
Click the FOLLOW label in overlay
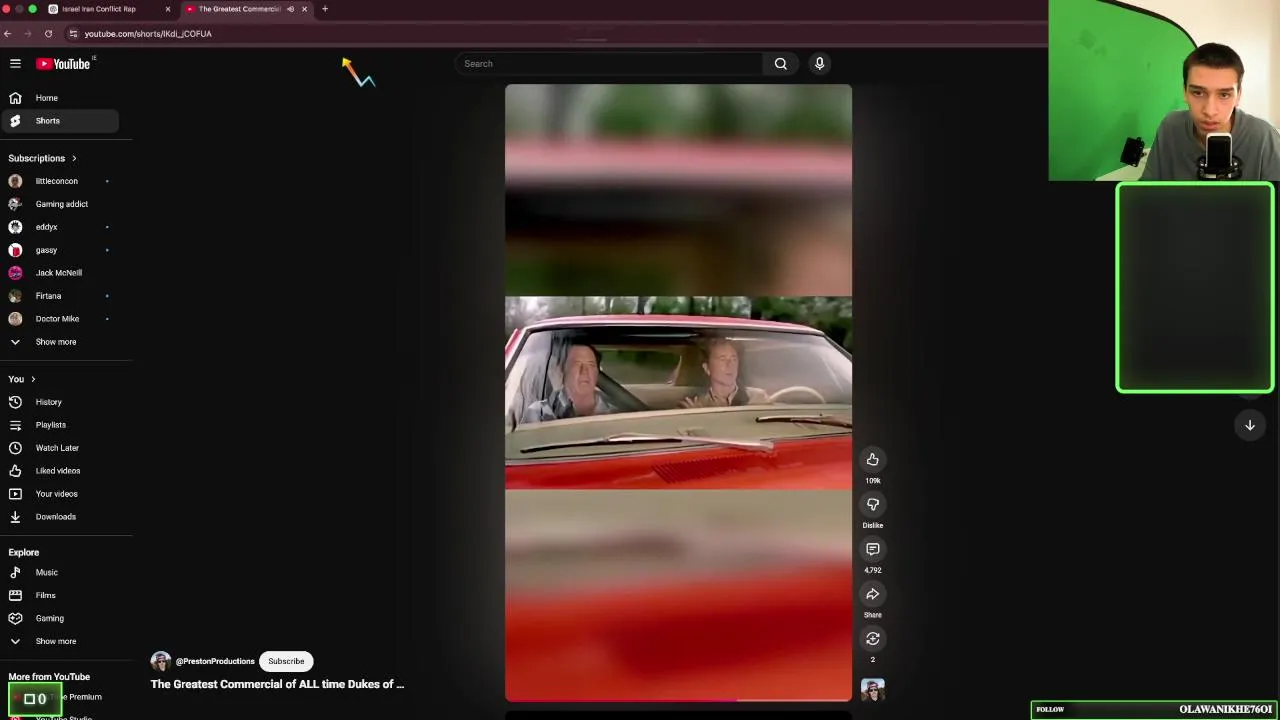coord(1050,709)
